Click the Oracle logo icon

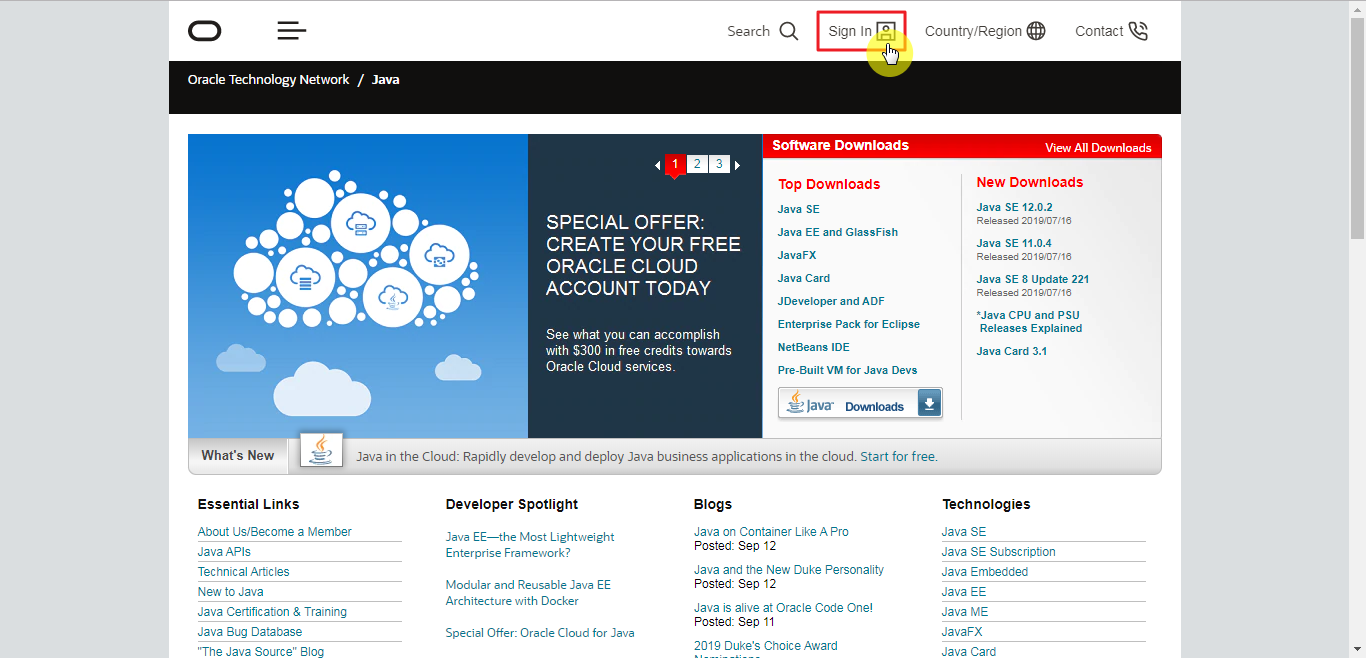tap(205, 31)
